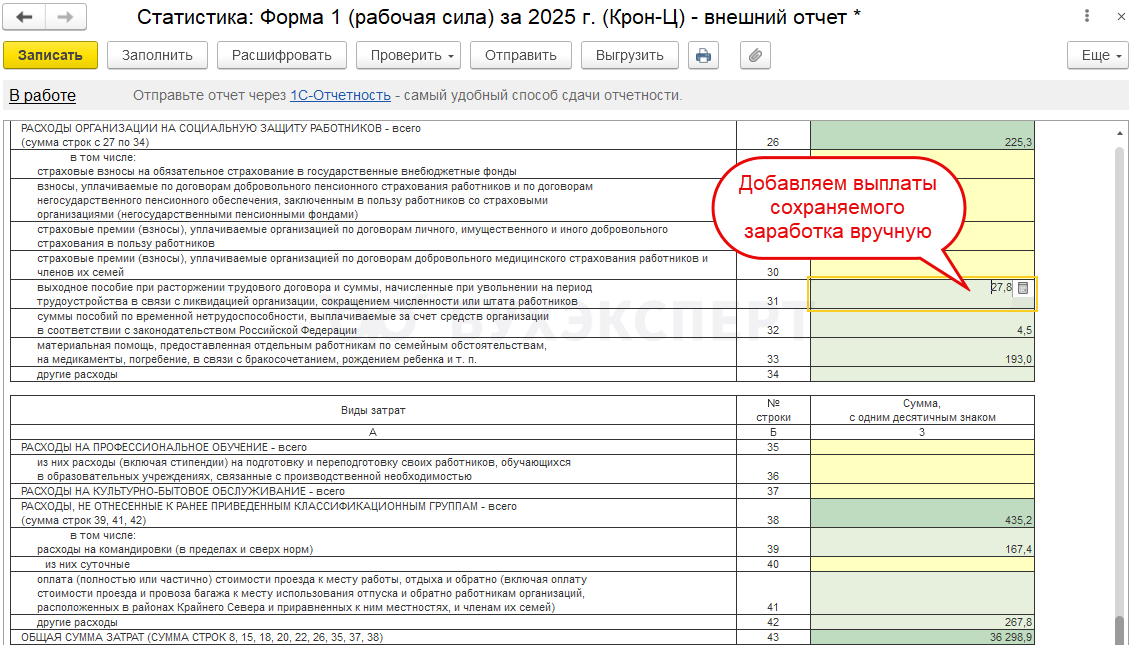The height and width of the screenshot is (645, 1132).
Task: Click the yellow row 36 value cell
Action: tap(923, 469)
